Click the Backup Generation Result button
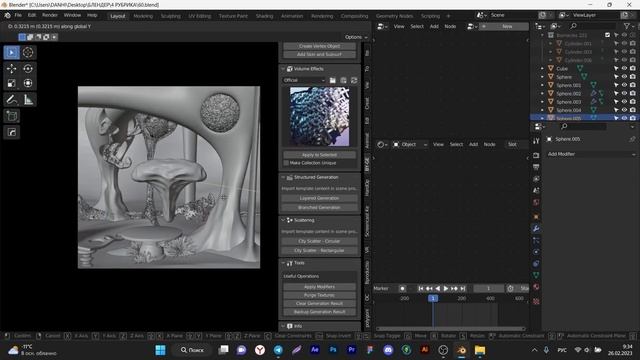 tap(319, 312)
